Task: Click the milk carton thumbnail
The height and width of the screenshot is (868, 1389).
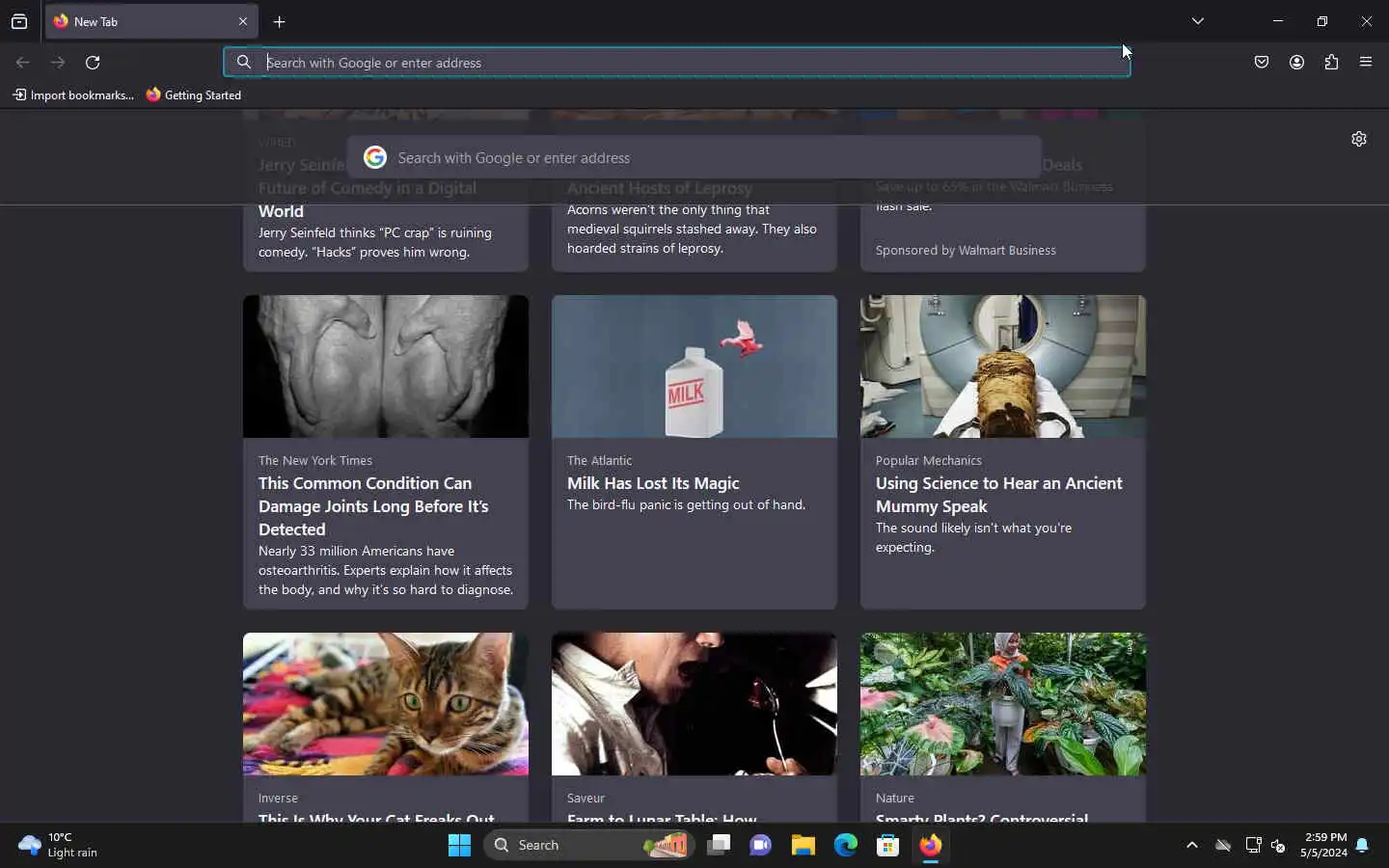Action: point(694,366)
